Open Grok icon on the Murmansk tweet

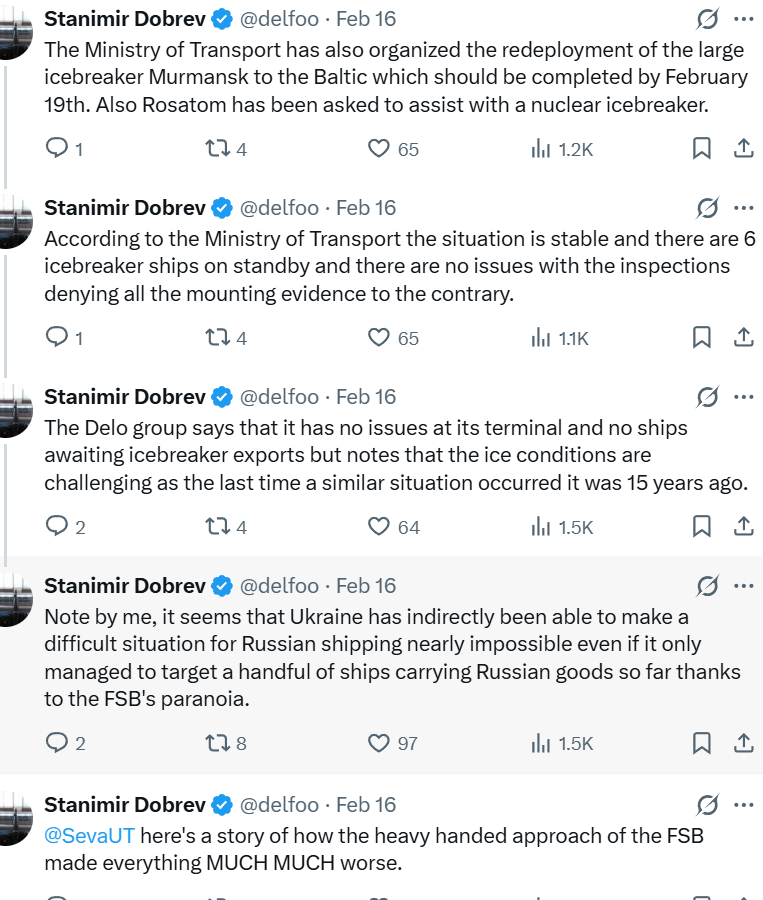[x=707, y=19]
